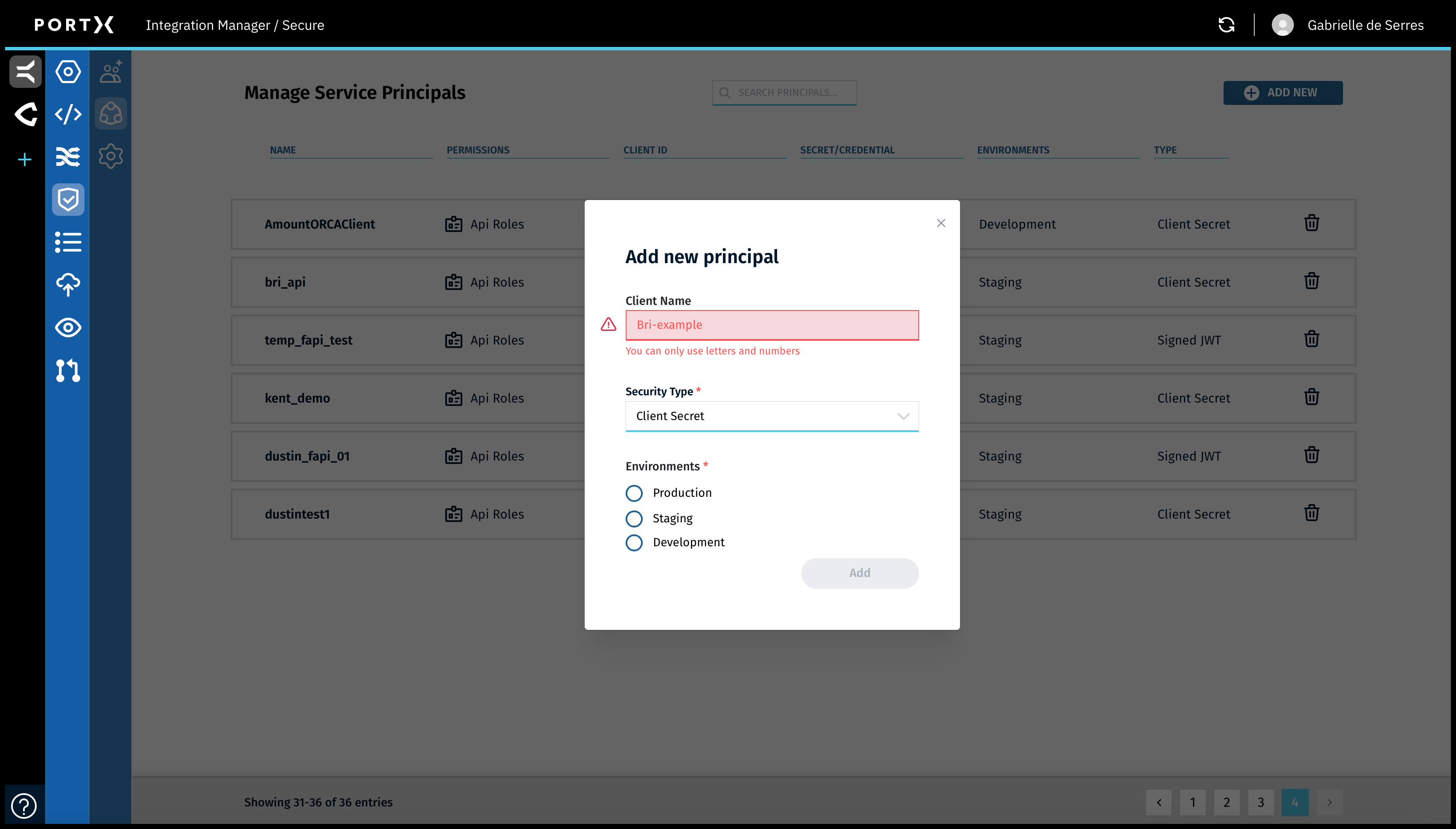Go to page 2 of entries
The width and height of the screenshot is (1456, 829).
click(x=1227, y=802)
